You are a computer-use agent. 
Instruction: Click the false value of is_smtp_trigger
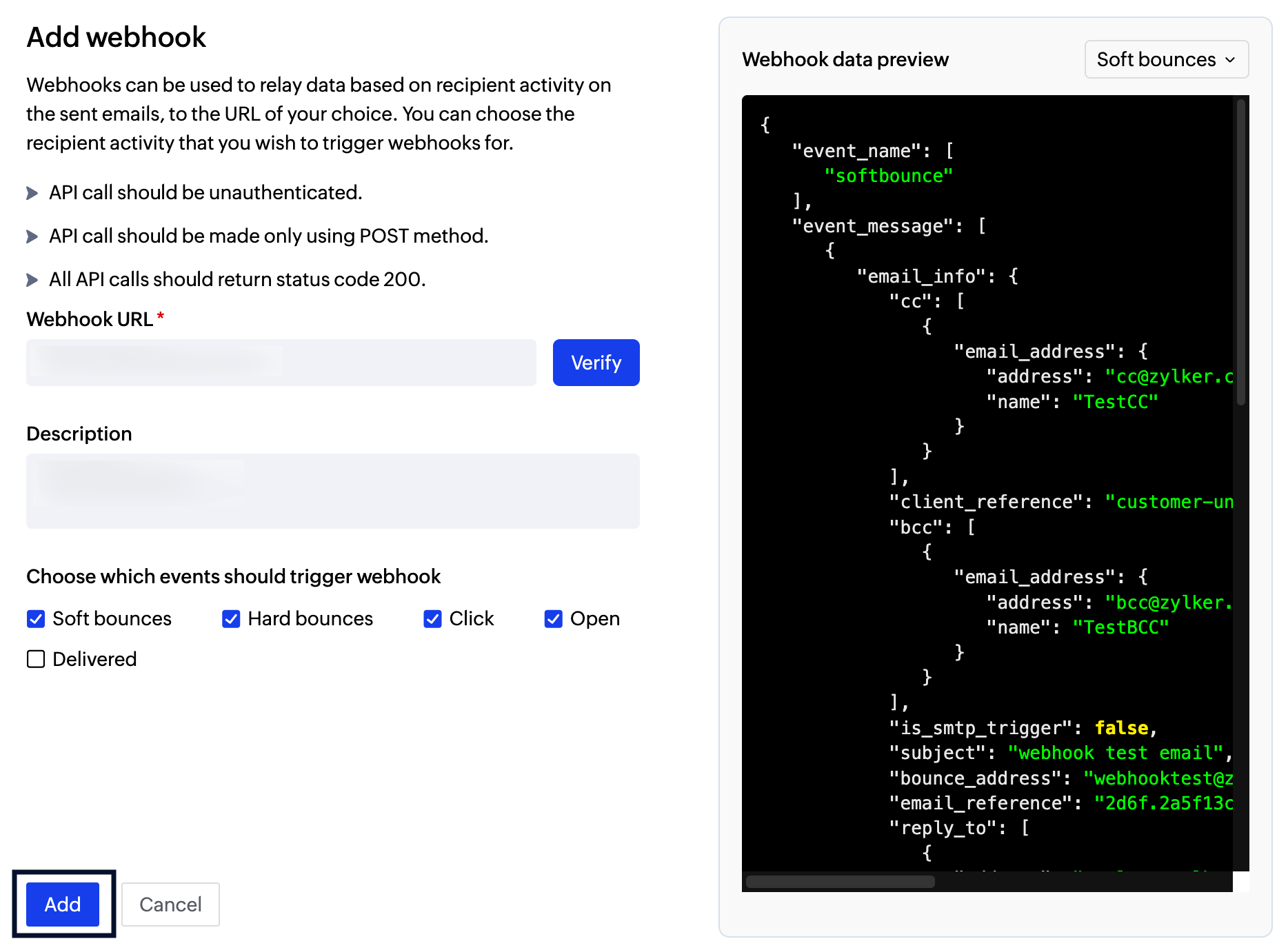coord(1121,728)
